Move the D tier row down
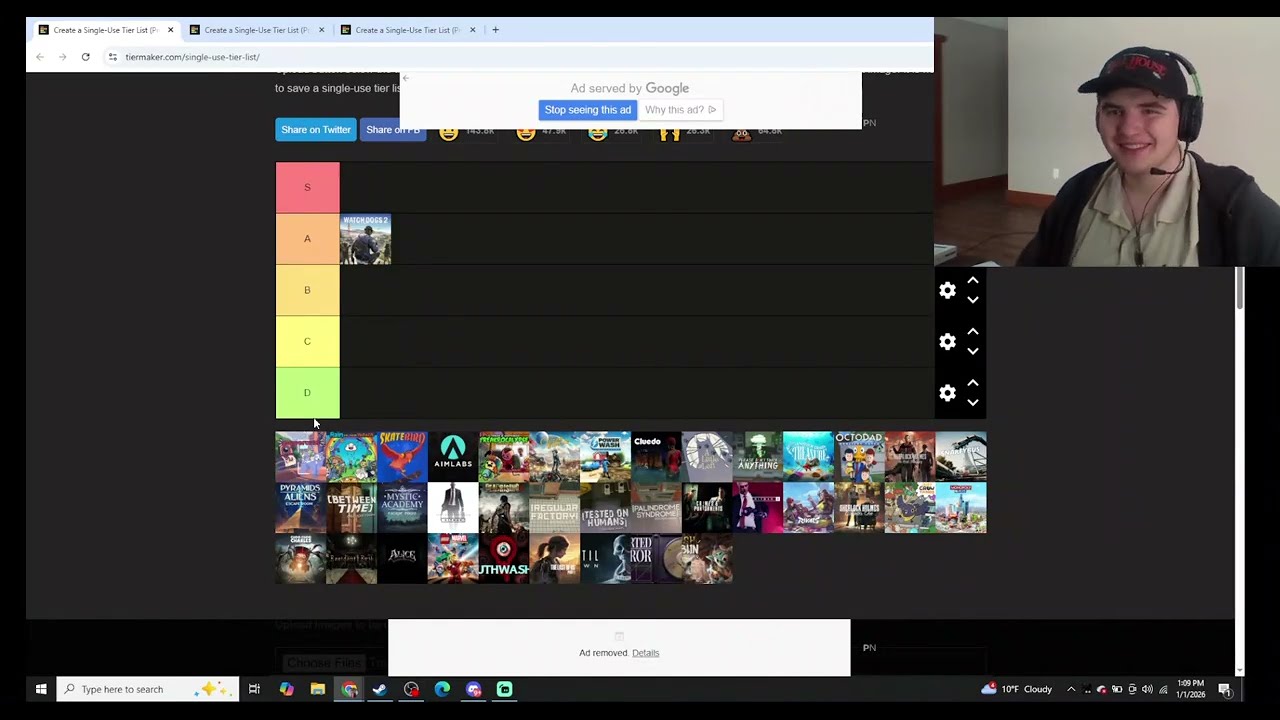1280x720 pixels. tap(973, 403)
